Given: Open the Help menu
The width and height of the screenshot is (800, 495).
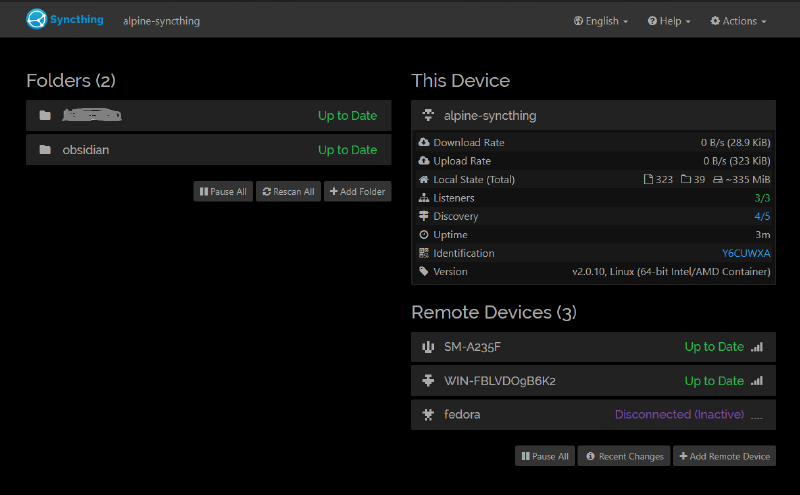Looking at the screenshot, I should [x=669, y=21].
